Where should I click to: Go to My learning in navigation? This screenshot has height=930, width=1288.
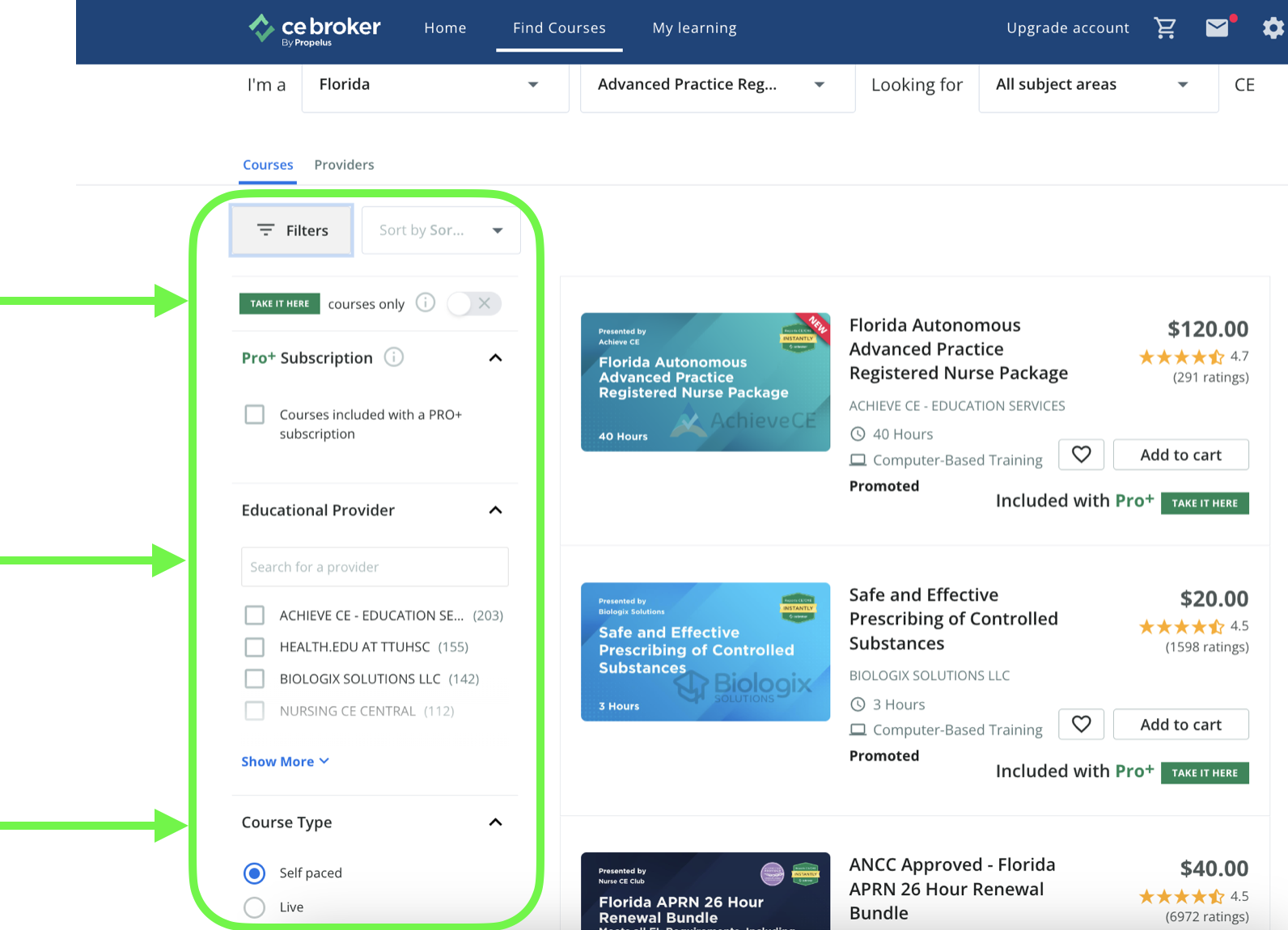click(694, 28)
